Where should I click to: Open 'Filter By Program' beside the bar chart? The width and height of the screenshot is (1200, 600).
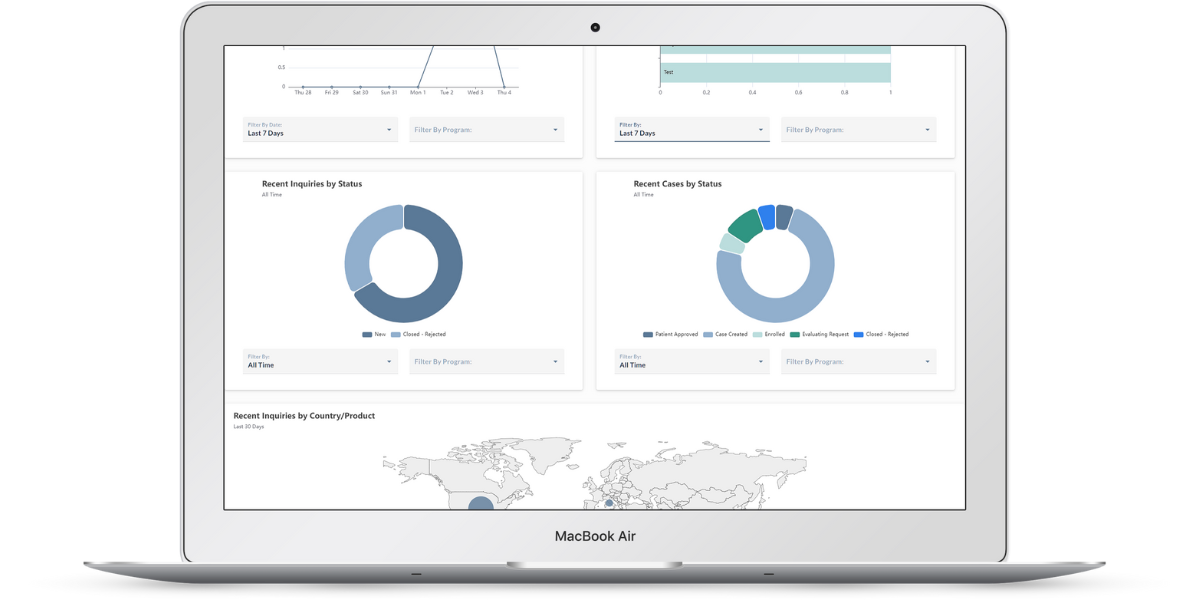click(858, 129)
